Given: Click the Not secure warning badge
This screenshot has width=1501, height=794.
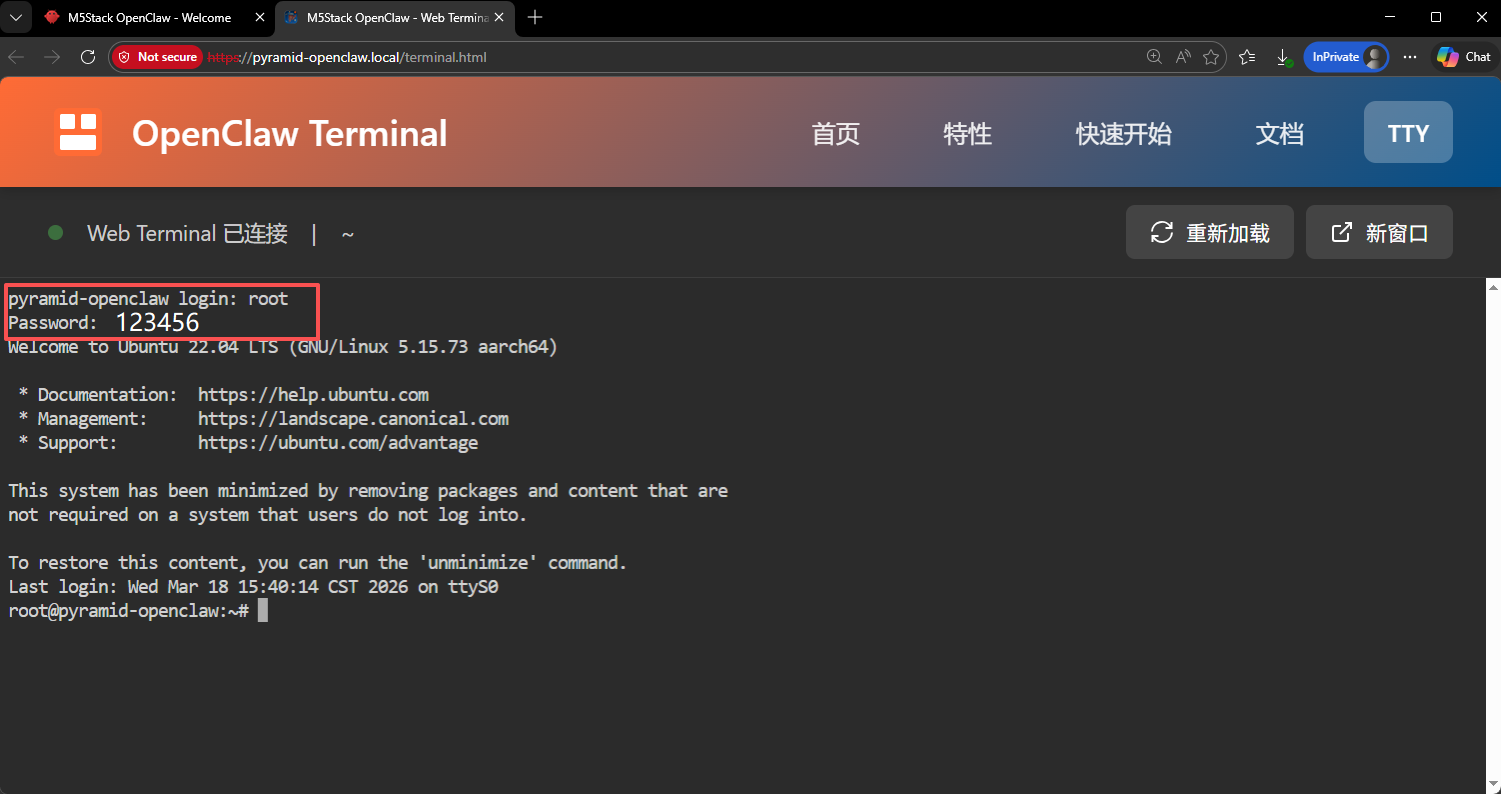Looking at the screenshot, I should (157, 57).
